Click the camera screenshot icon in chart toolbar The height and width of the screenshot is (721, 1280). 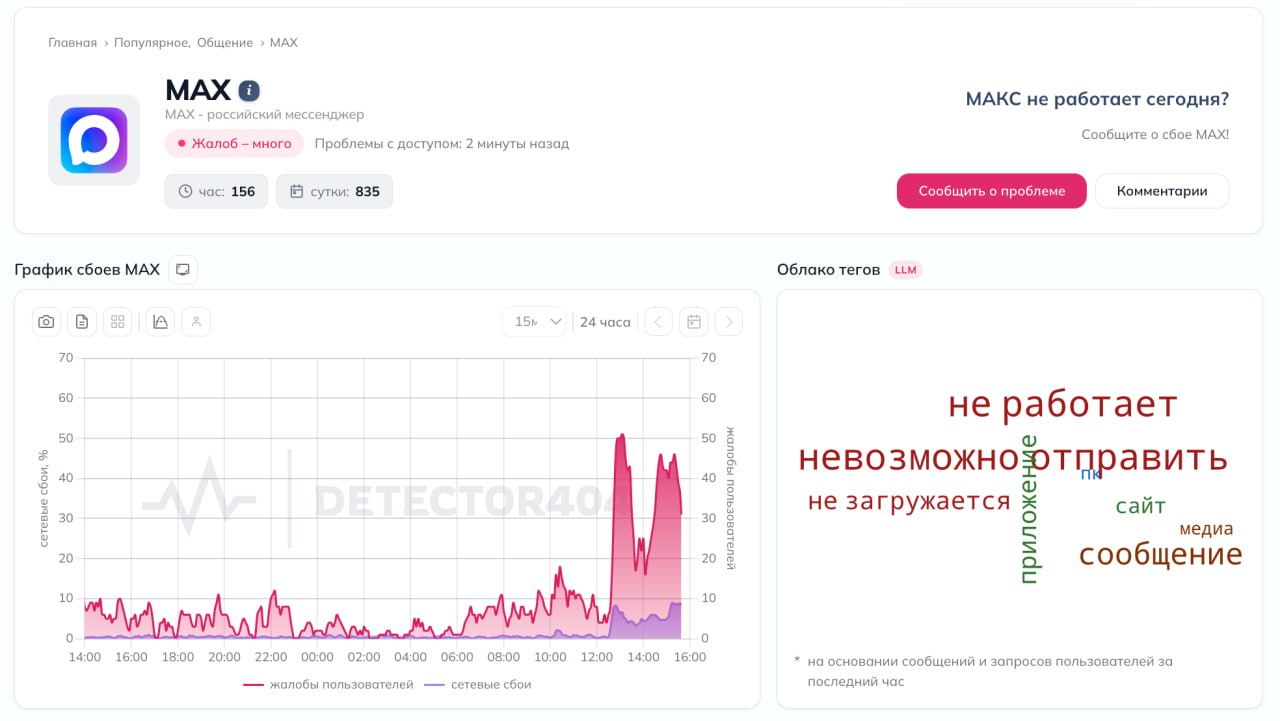pos(46,322)
